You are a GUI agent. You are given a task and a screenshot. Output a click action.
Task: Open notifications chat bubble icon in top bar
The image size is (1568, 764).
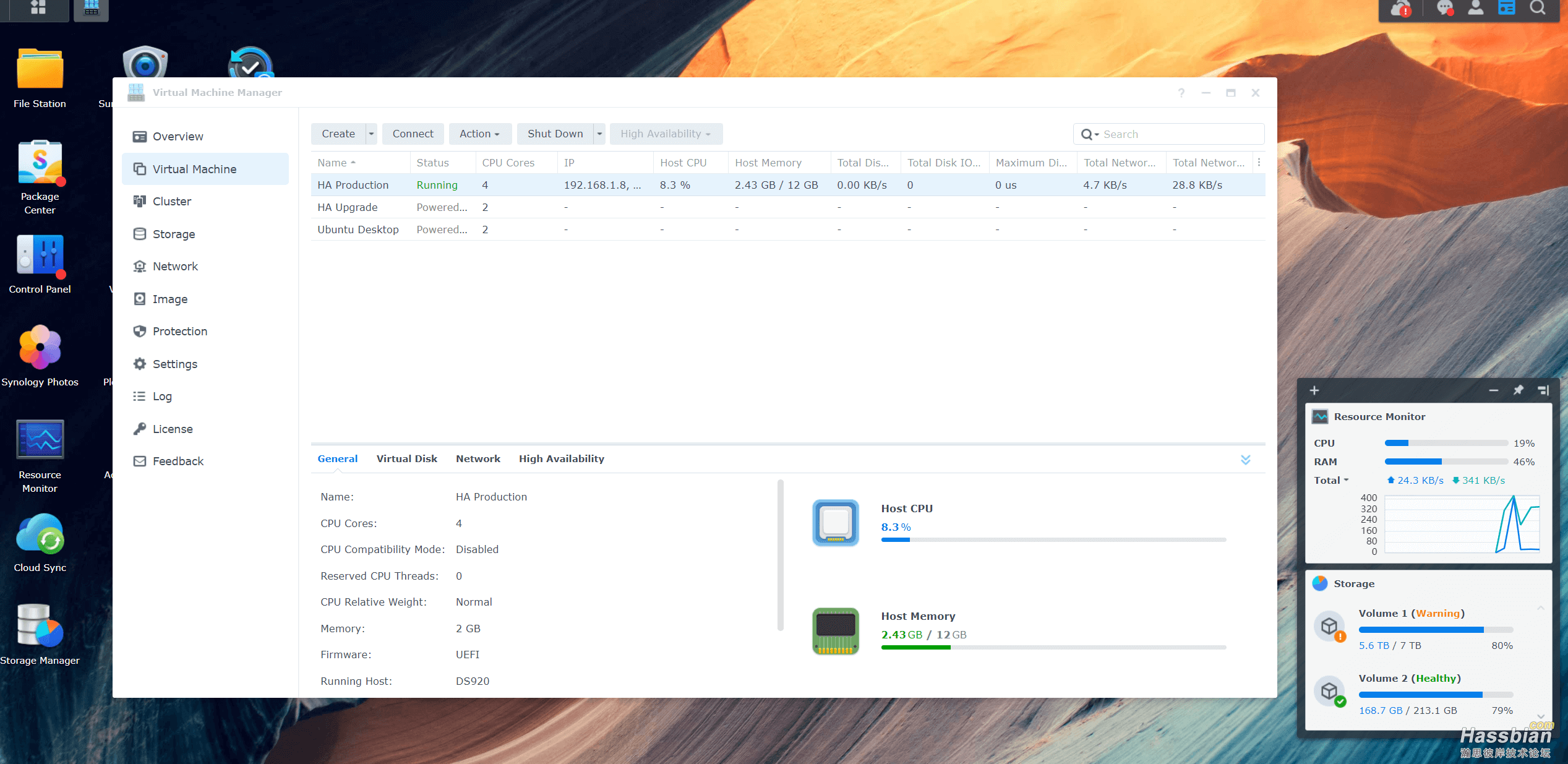click(x=1445, y=8)
